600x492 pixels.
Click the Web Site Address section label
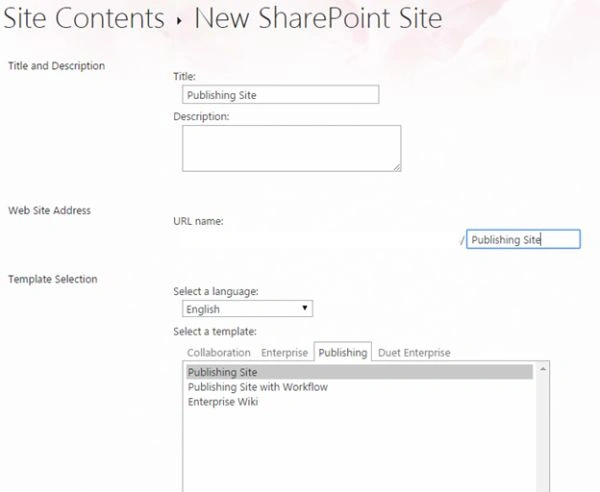click(49, 210)
